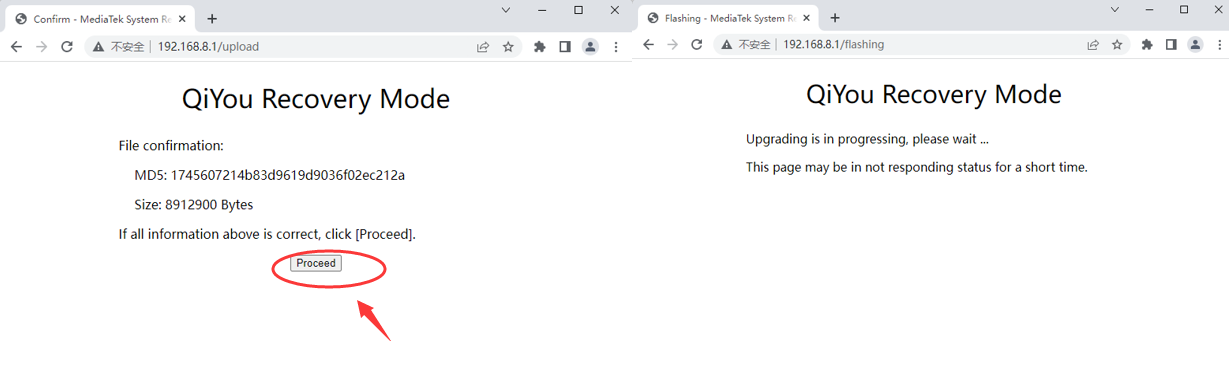Image resolution: width=1229 pixels, height=370 pixels.
Task: Click the 192.168.8.1/flashing address bar
Action: [x=921, y=44]
